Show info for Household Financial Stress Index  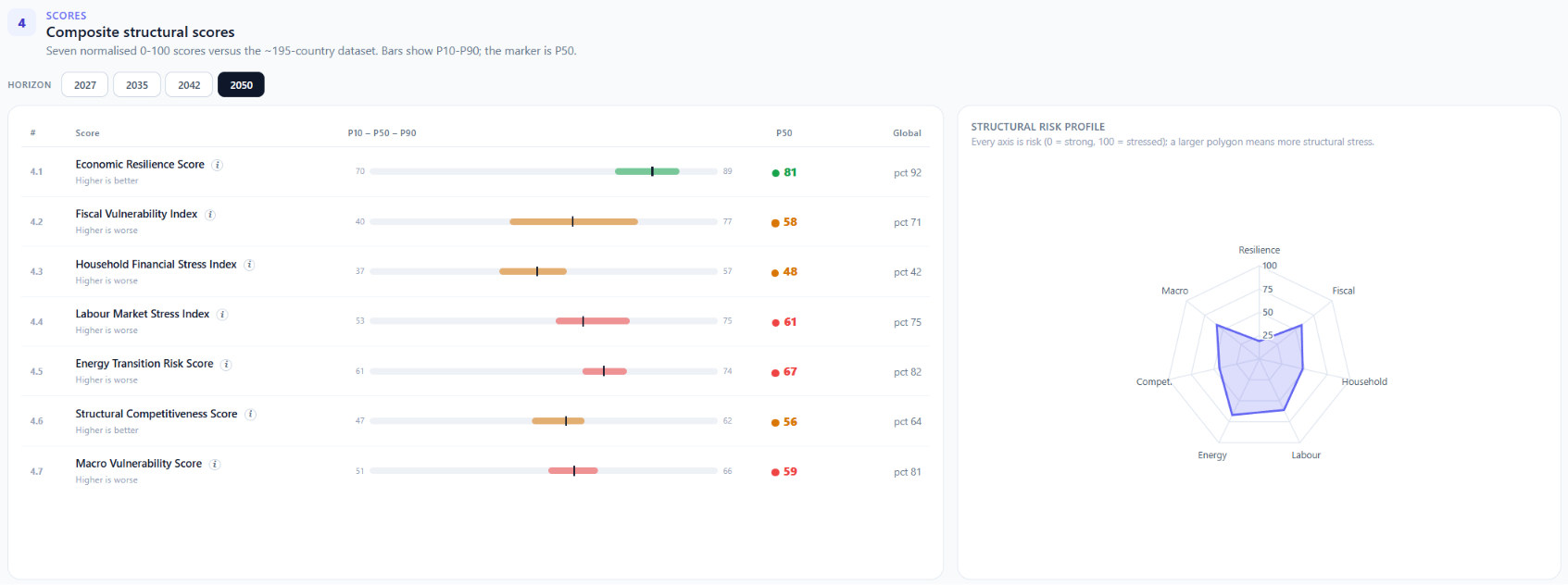pos(249,265)
